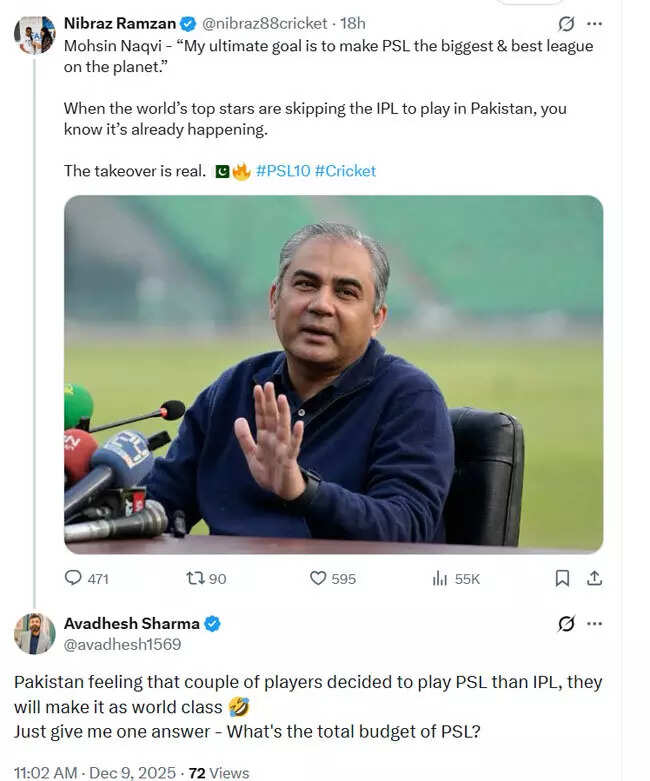Viewport: 650px width, 781px height.
Task: Bookmark the Nibraz Ramzan tweet
Action: click(562, 578)
